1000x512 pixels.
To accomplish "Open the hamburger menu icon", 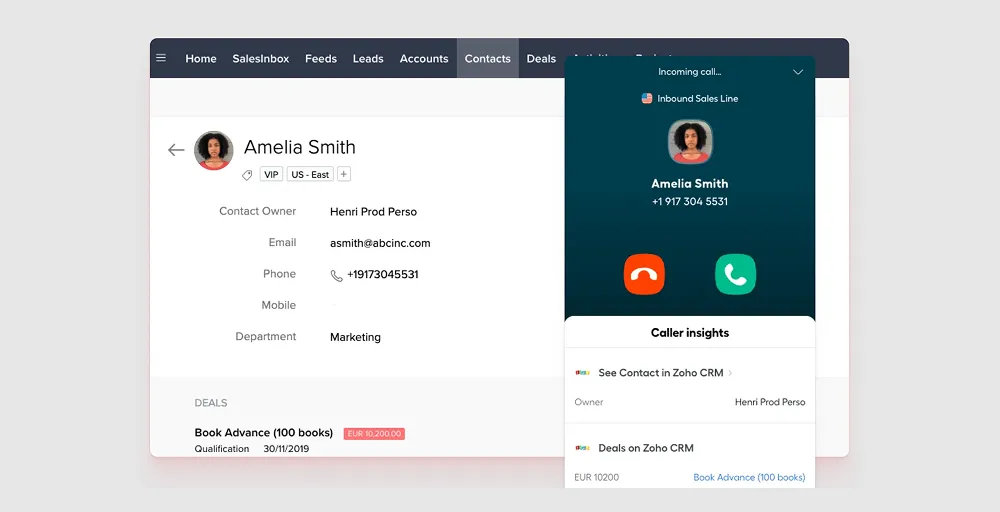I will pos(161,58).
